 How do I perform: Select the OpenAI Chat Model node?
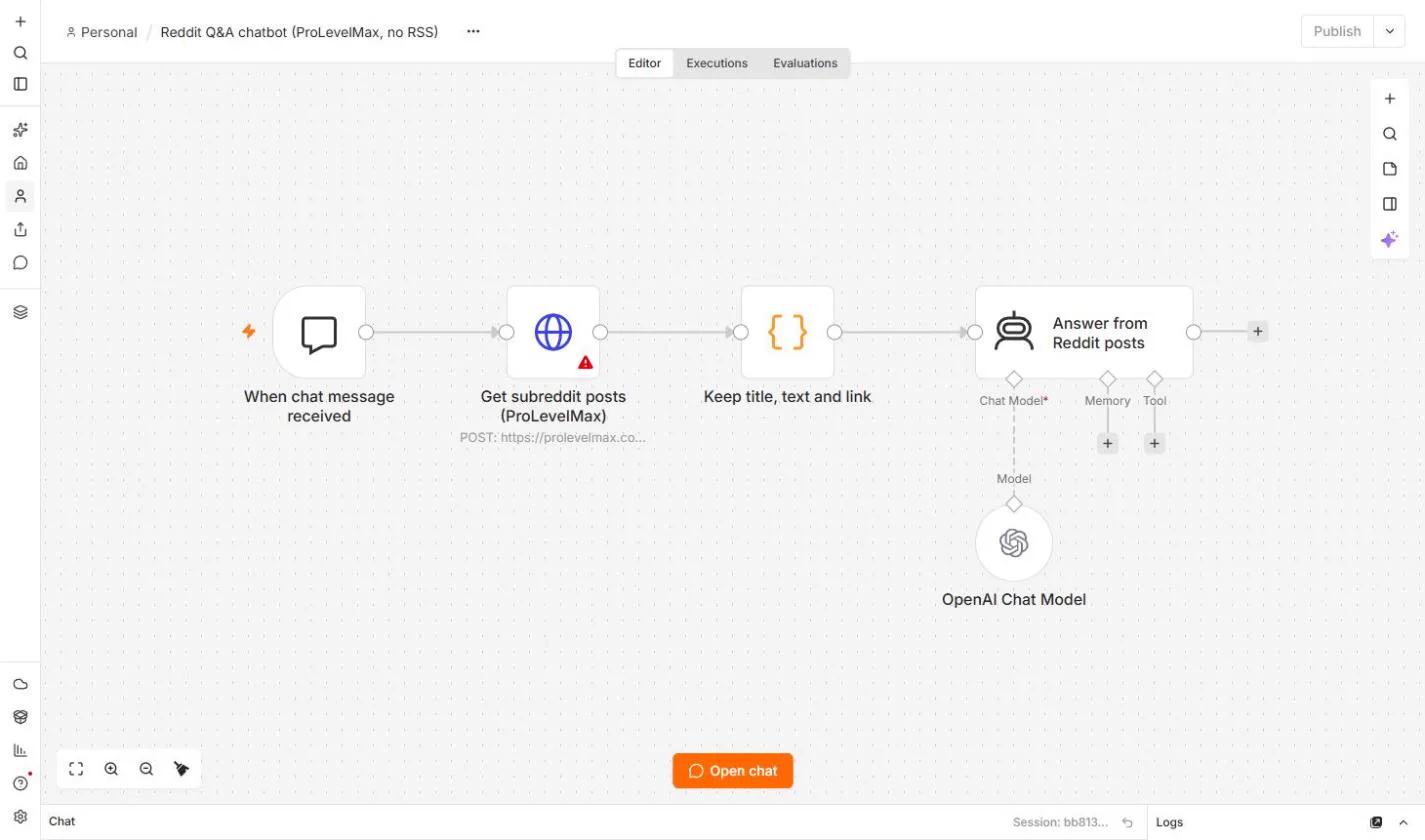[x=1014, y=543]
